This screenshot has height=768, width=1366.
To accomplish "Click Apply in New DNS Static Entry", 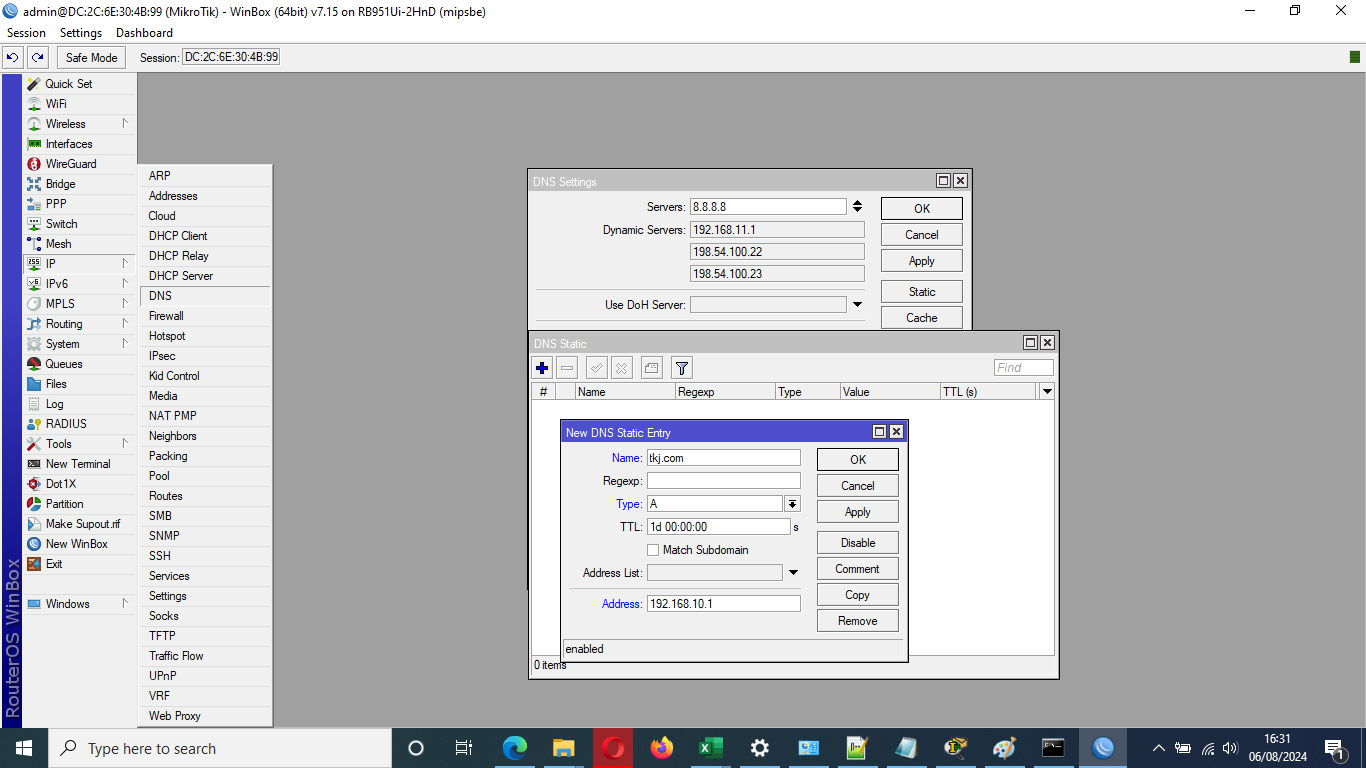I will [x=858, y=512].
